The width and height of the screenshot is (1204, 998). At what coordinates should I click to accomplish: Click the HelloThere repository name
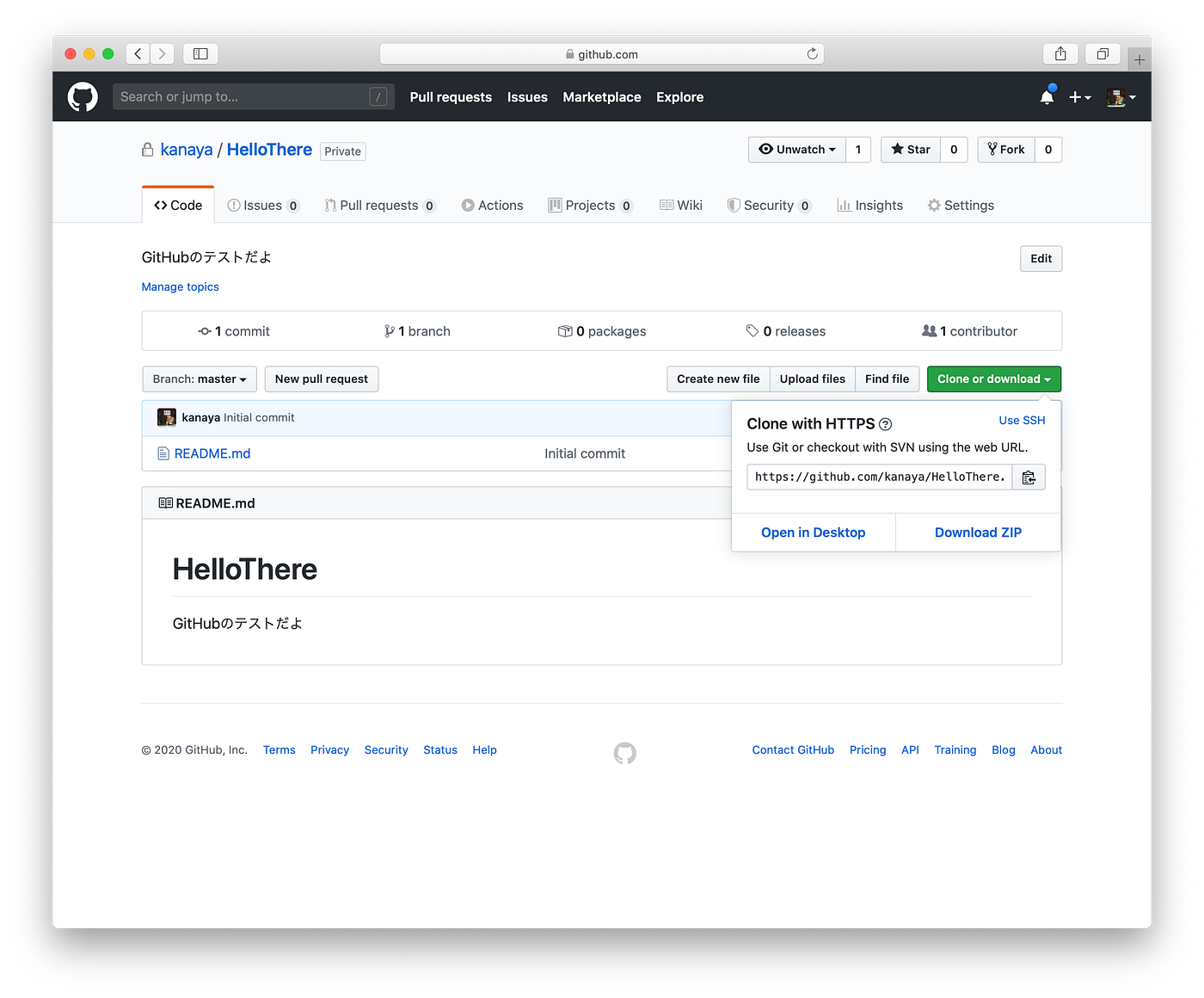coord(269,150)
